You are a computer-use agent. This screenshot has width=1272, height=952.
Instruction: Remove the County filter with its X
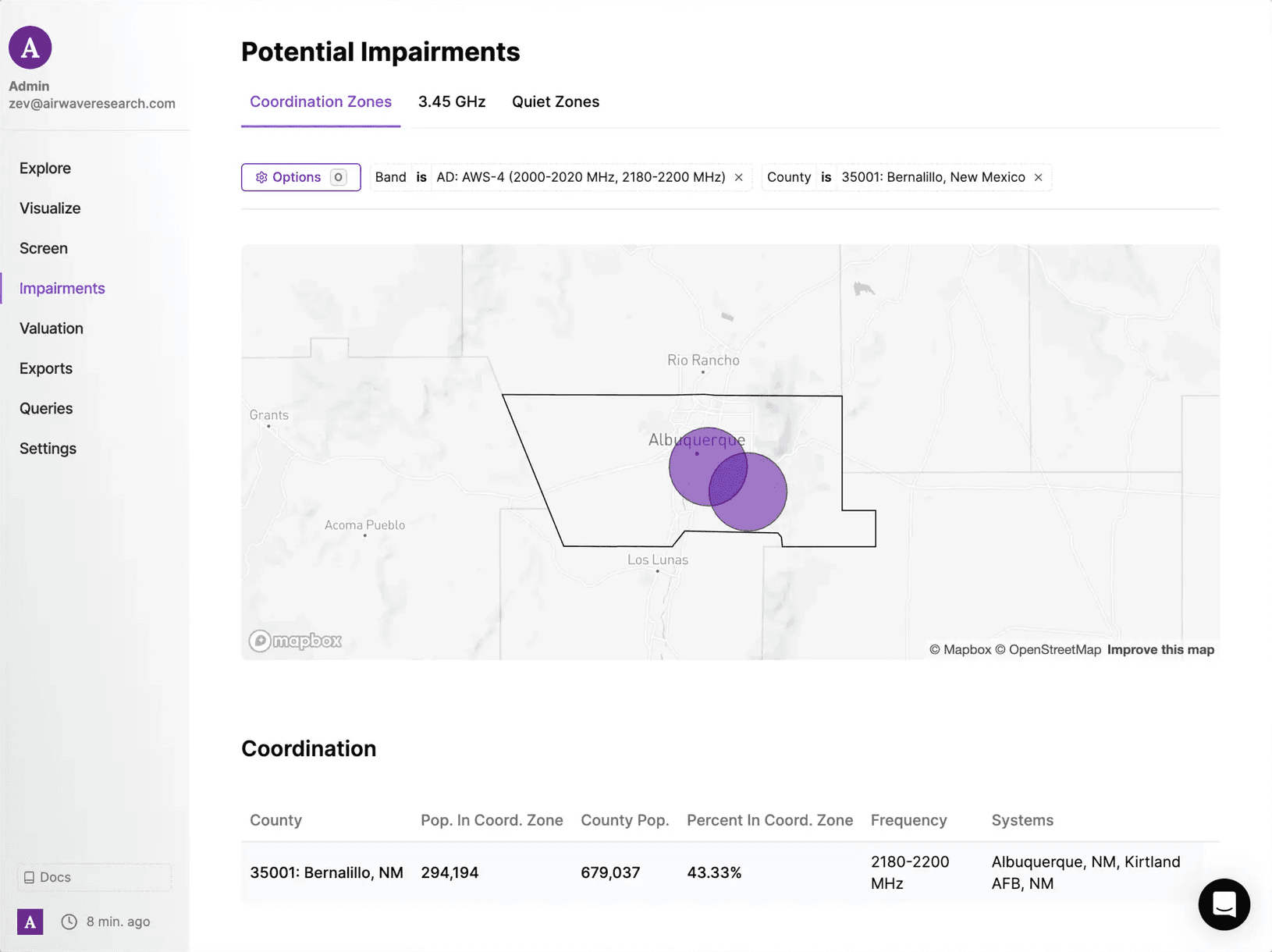click(1038, 177)
